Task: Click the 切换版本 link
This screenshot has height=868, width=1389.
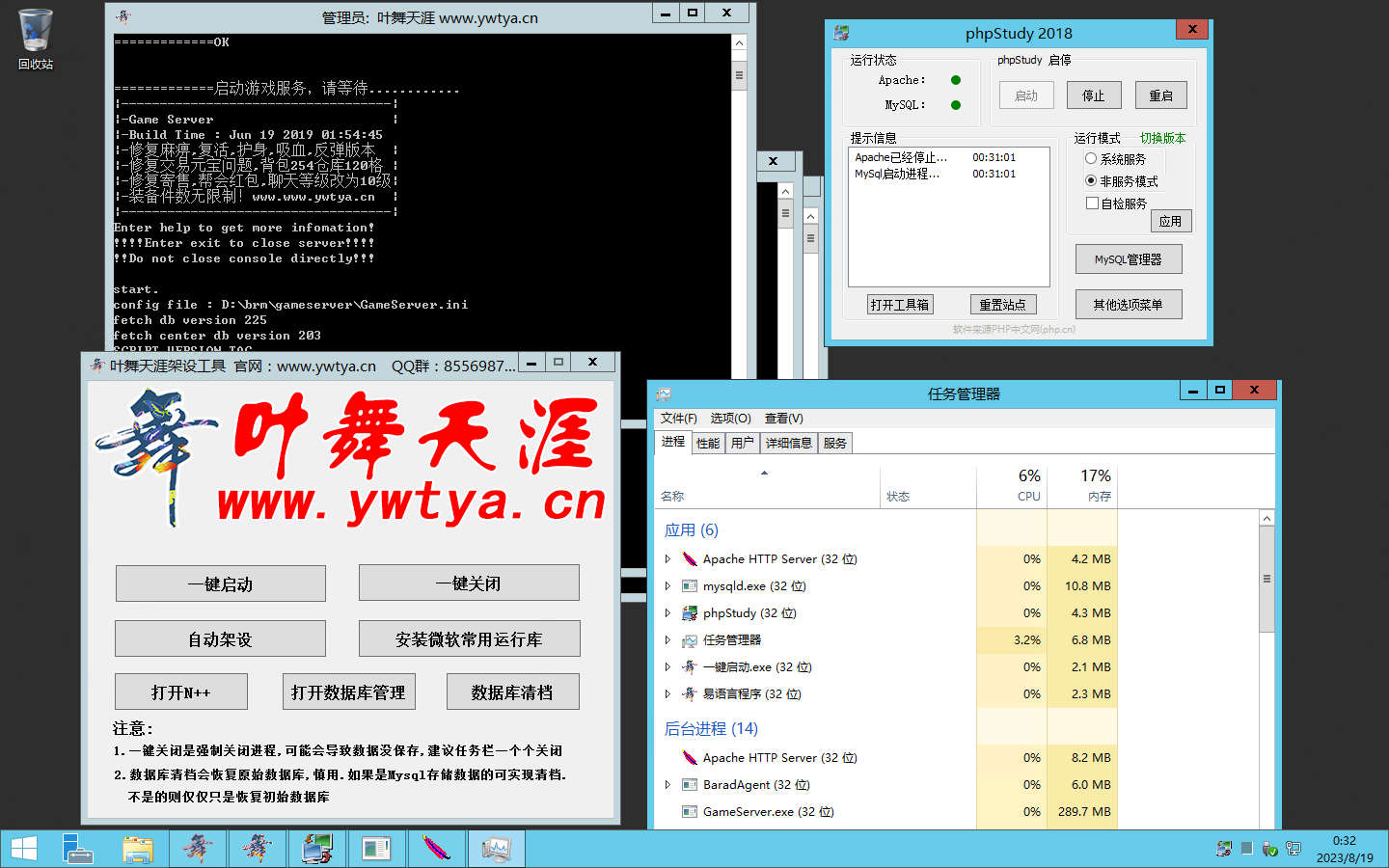Action: (1162, 138)
